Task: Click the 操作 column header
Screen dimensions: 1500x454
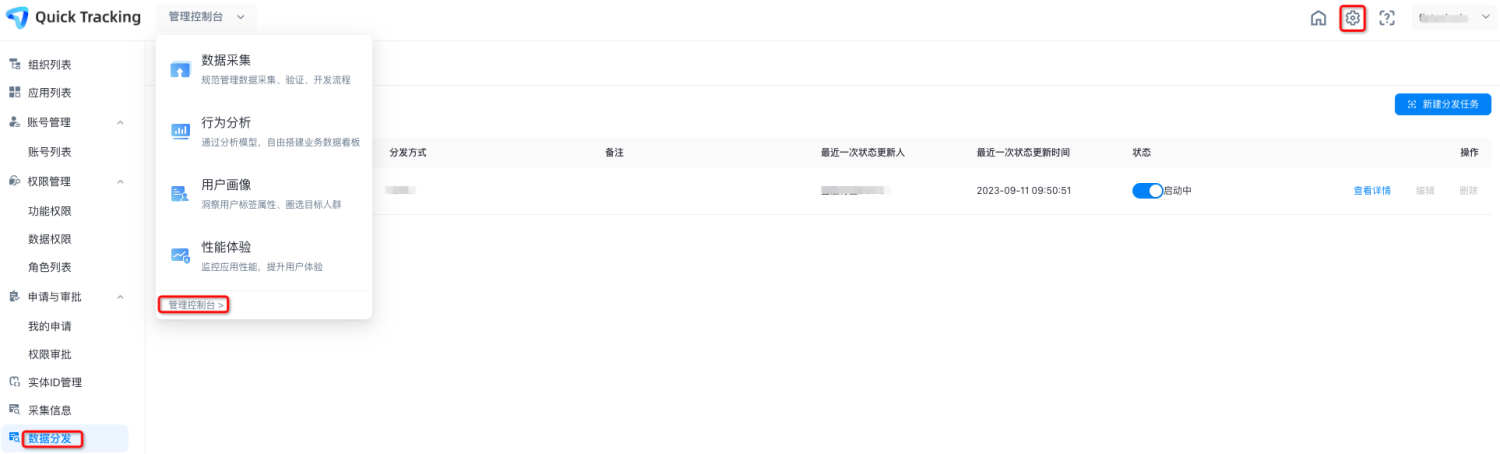Action: pos(1469,152)
